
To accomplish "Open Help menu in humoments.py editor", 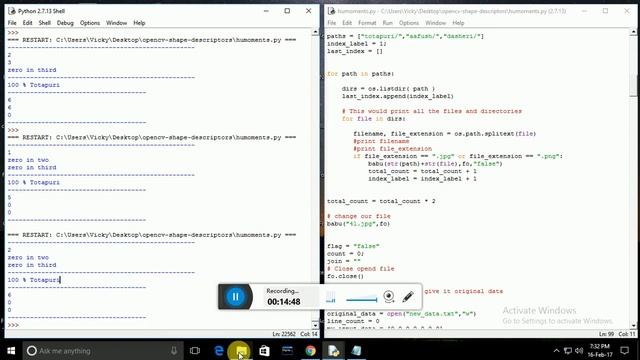I will click(458, 23).
